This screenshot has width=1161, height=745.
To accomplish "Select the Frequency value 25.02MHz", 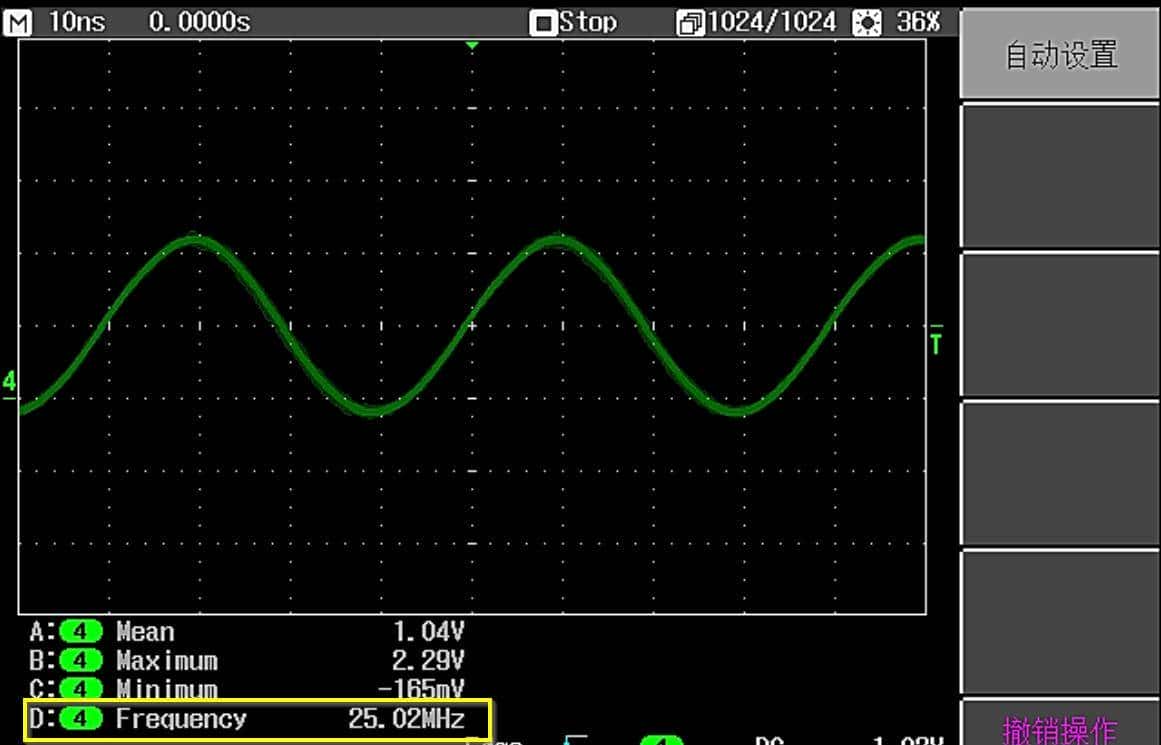I will 406,719.
